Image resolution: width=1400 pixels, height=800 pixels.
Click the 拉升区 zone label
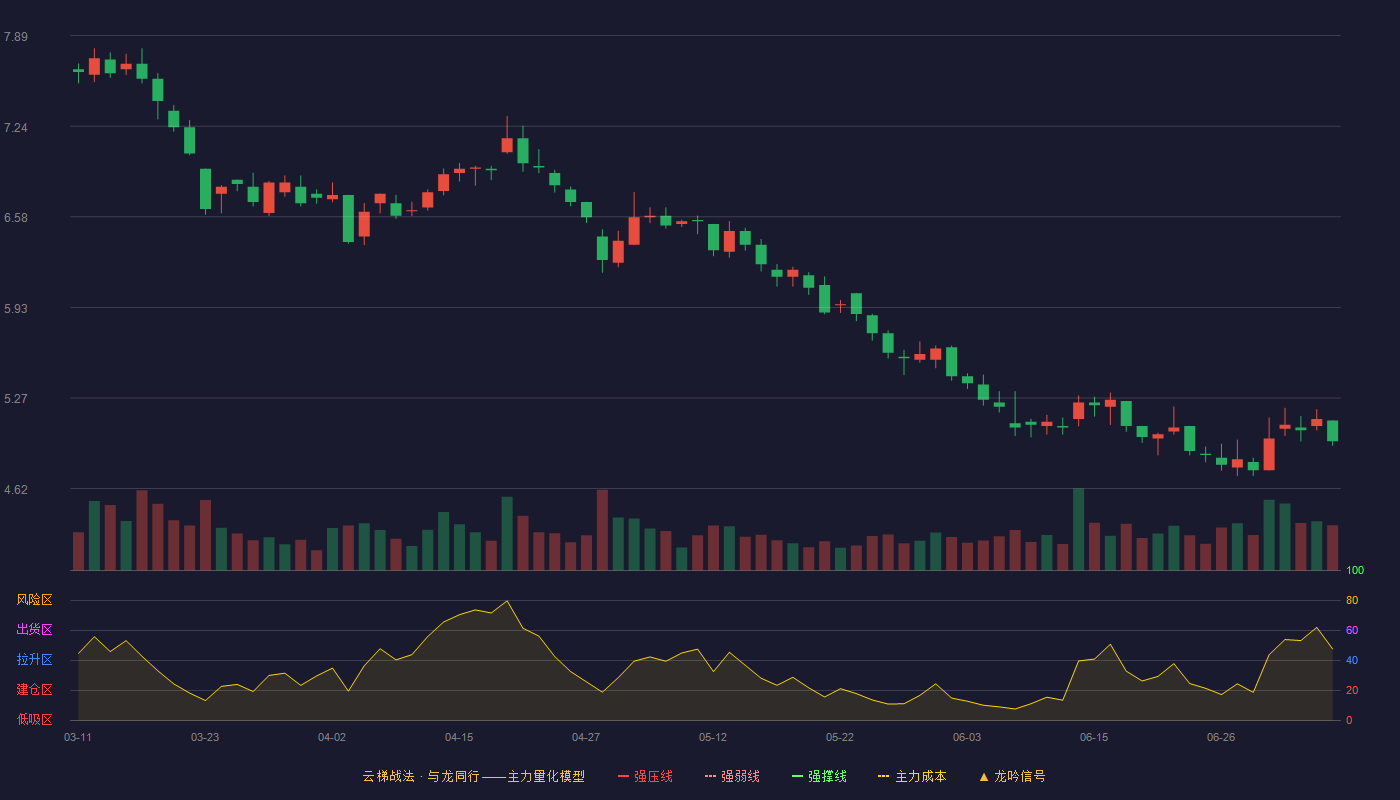tap(34, 660)
